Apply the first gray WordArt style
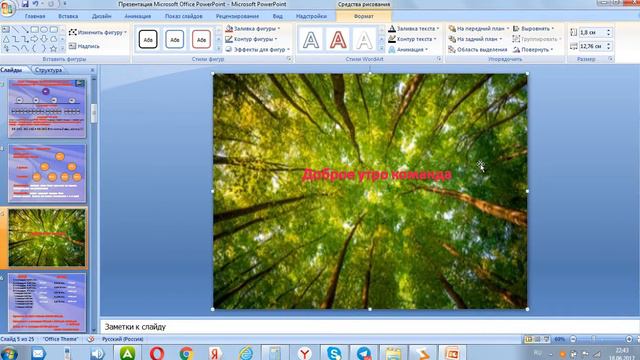 coord(311,40)
